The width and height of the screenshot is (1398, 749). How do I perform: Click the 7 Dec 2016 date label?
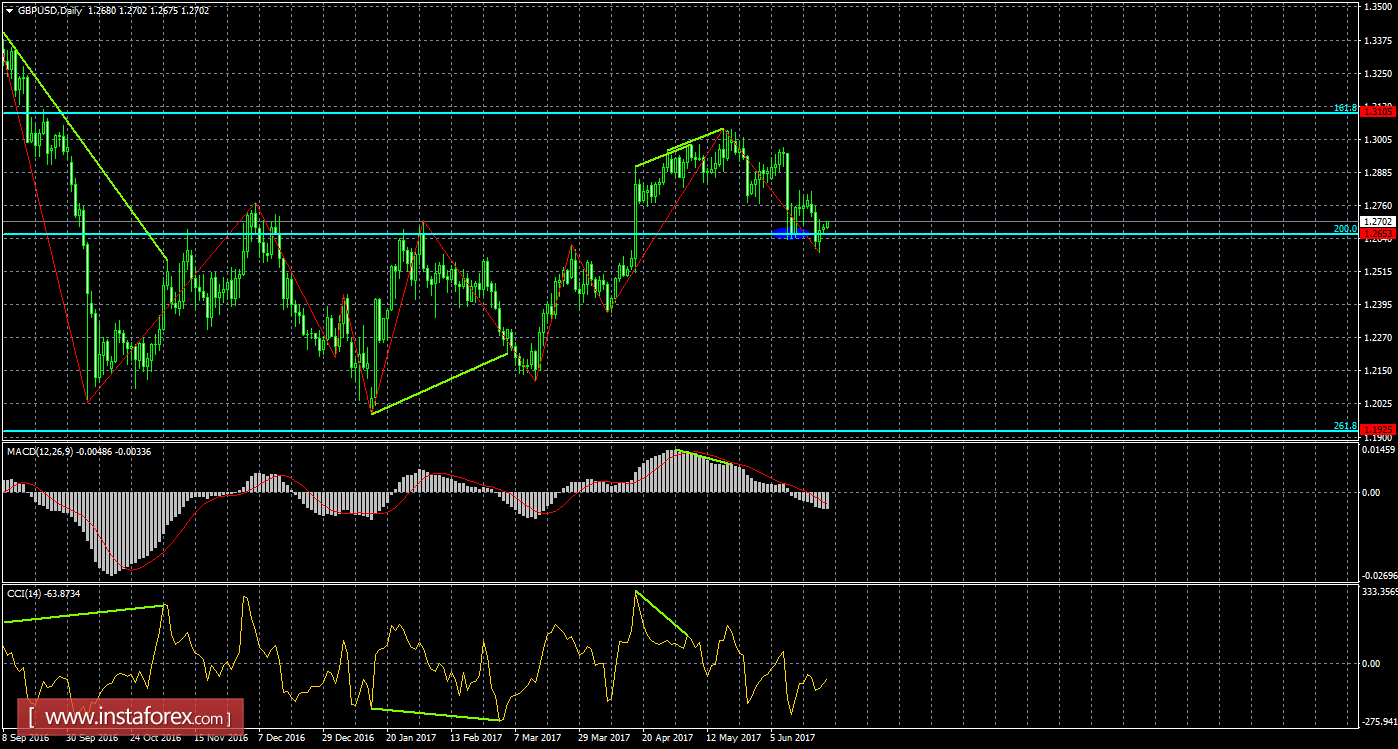283,738
